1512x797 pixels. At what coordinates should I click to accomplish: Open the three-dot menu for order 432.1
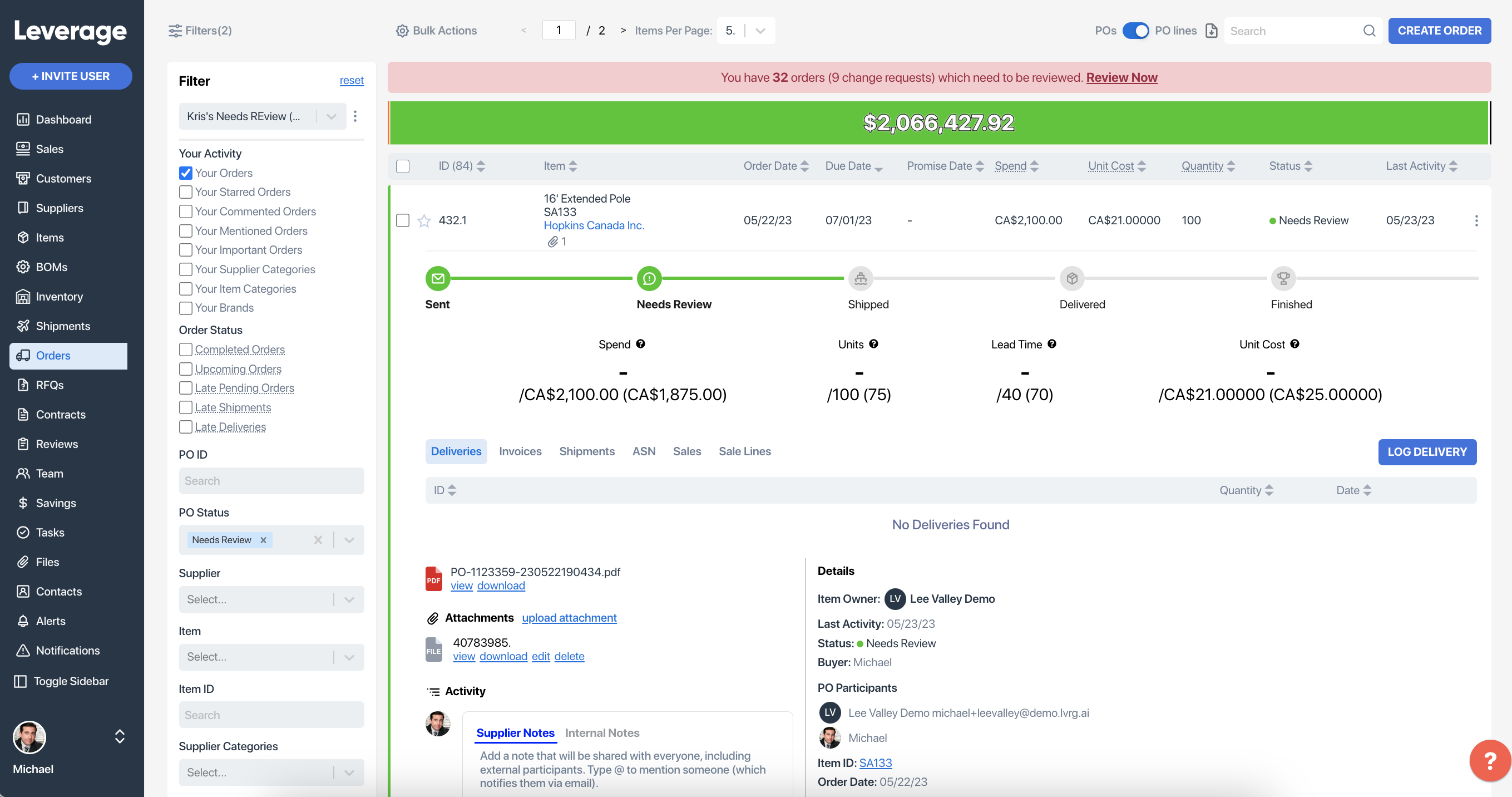click(x=1476, y=221)
